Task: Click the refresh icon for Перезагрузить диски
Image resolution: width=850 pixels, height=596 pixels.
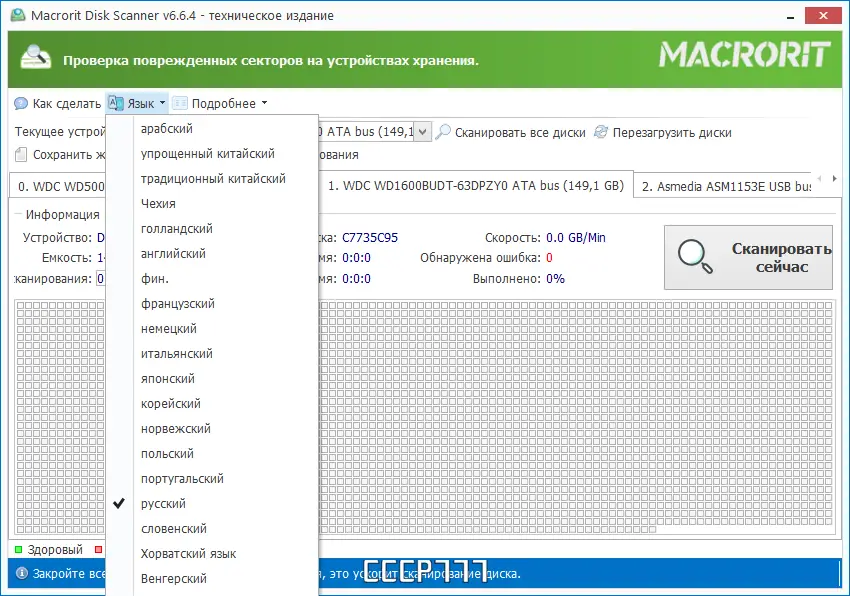Action: (601, 132)
